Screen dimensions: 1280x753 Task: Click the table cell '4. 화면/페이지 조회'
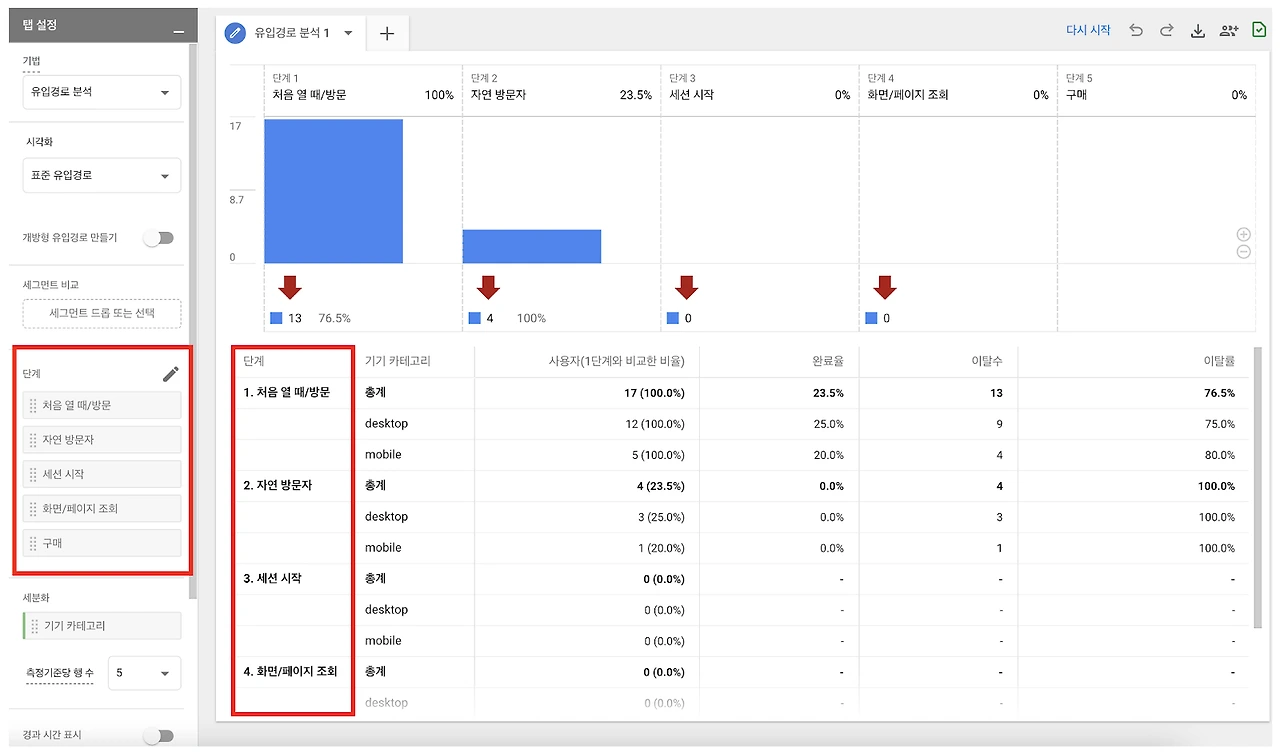pos(291,672)
